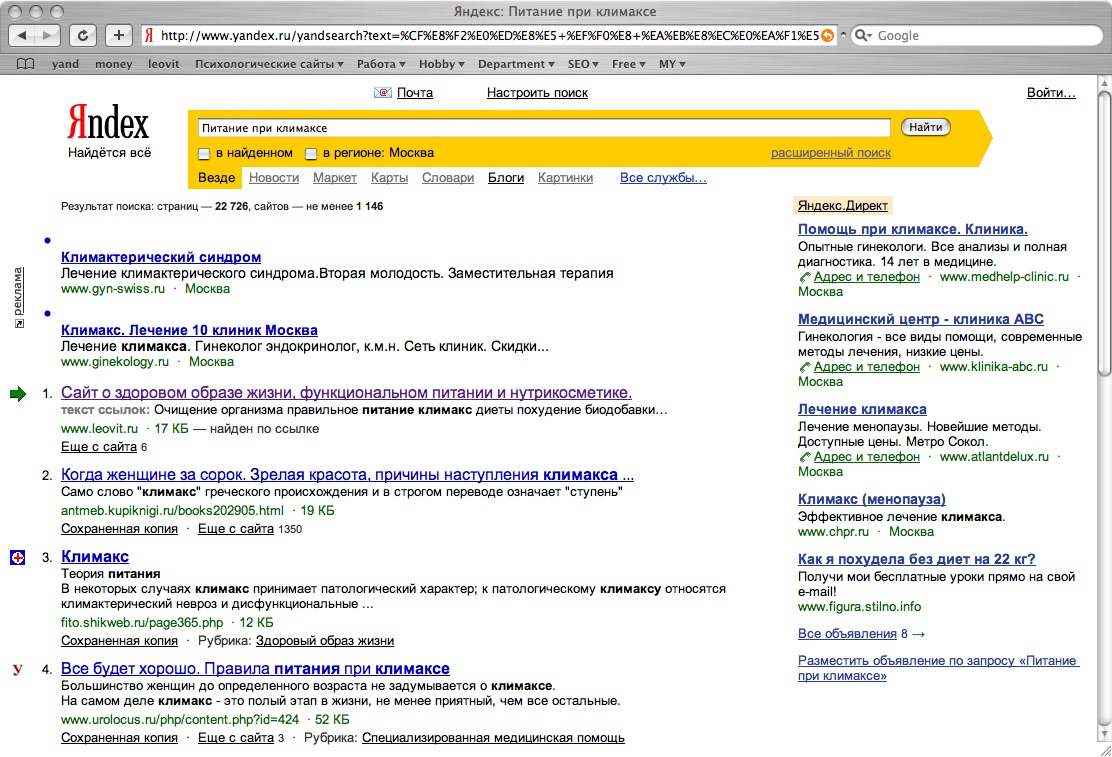1112x757 pixels.
Task: Click the Найти search button
Action: pyautogui.click(x=925, y=127)
